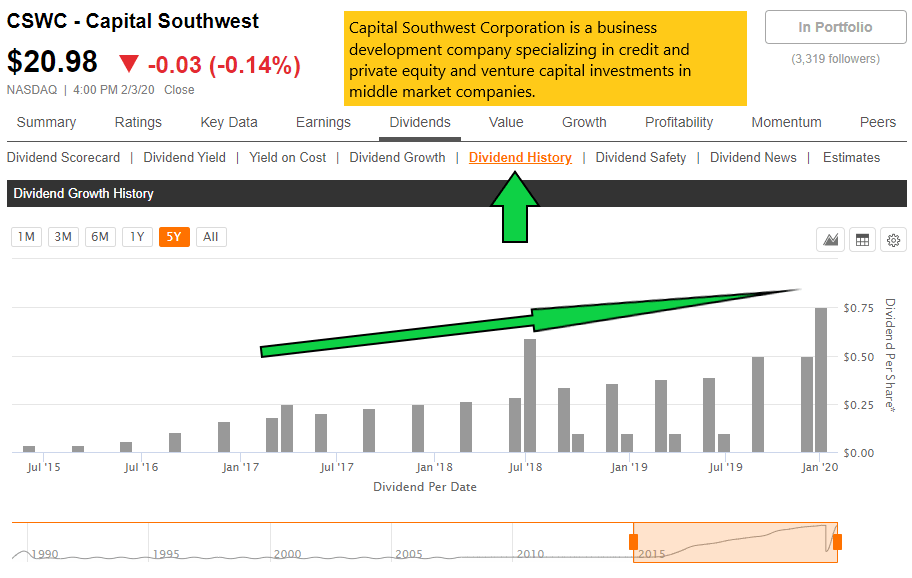This screenshot has width=912, height=578.
Task: Switch to area chart view icon
Action: (x=830, y=239)
